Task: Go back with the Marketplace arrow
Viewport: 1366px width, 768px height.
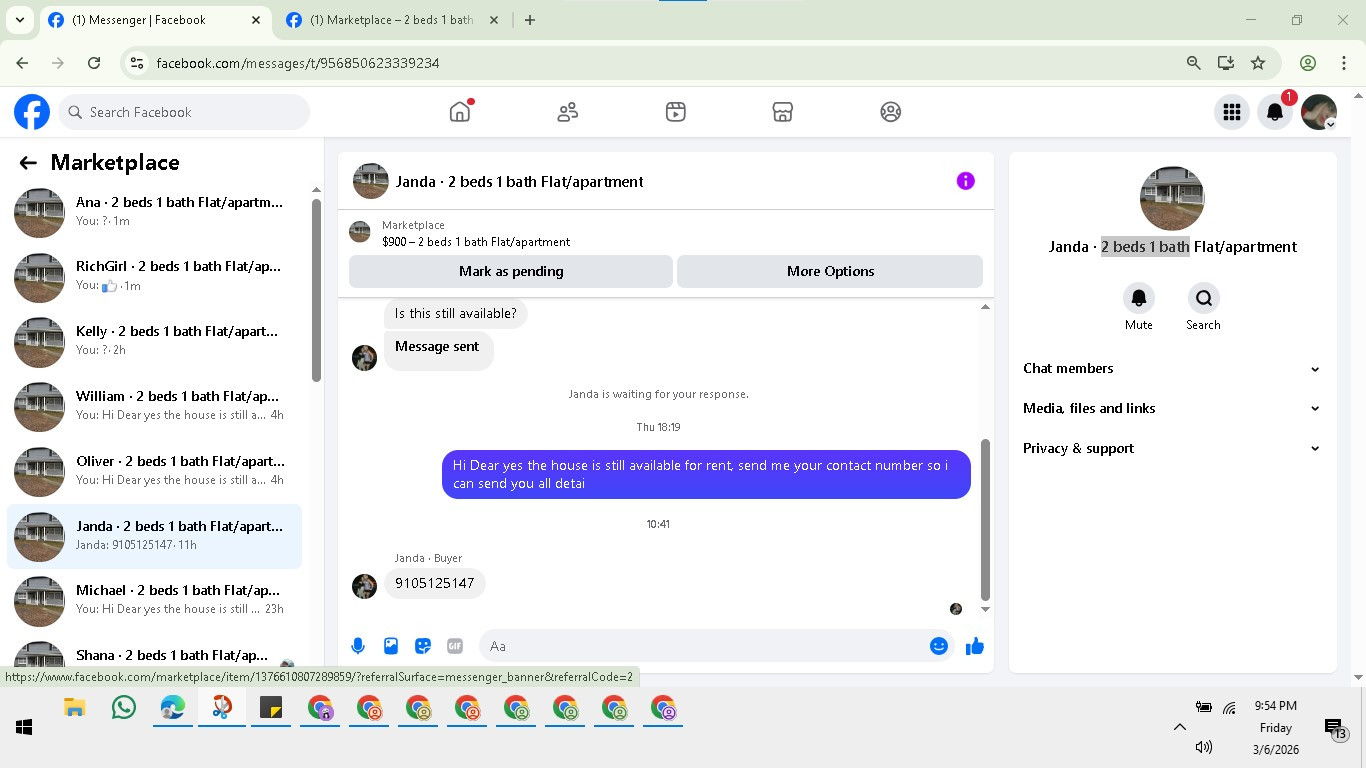Action: point(28,163)
